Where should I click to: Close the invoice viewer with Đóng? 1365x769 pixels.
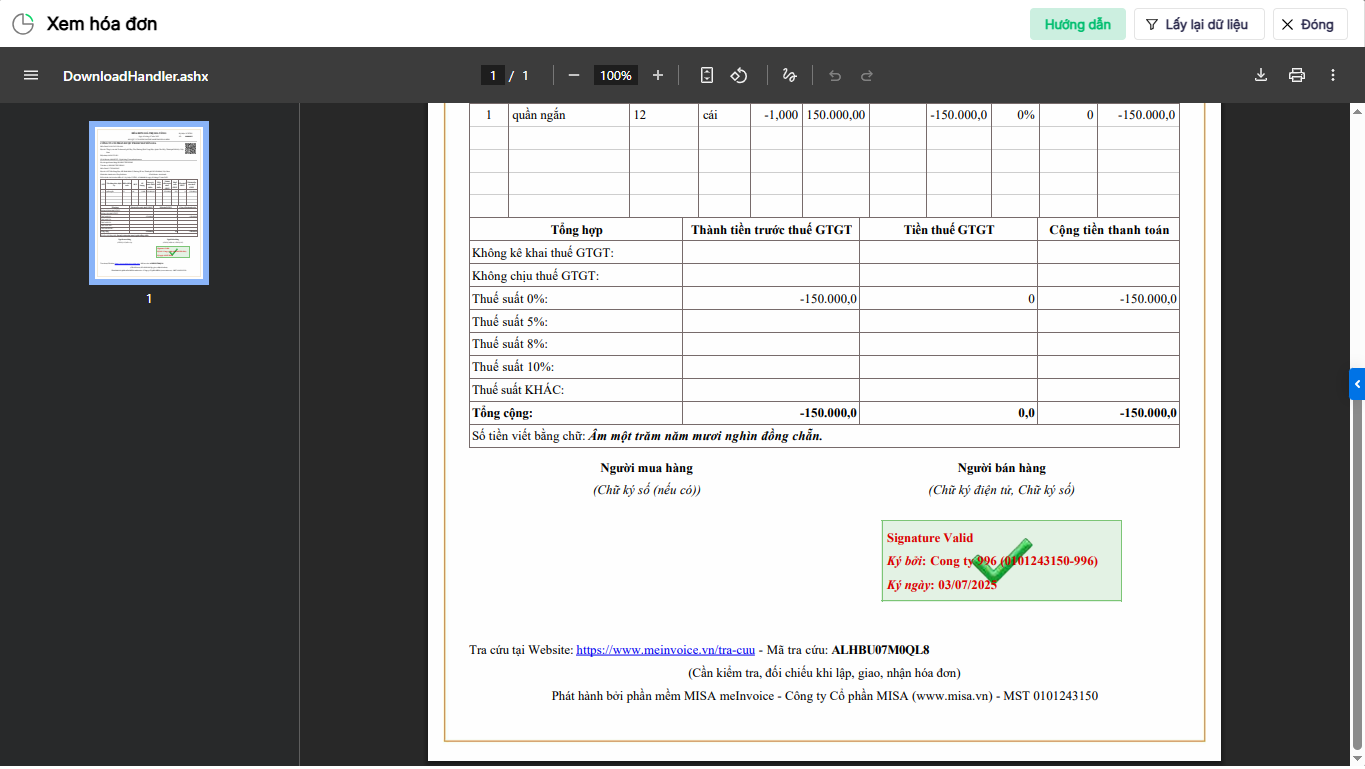point(1309,24)
